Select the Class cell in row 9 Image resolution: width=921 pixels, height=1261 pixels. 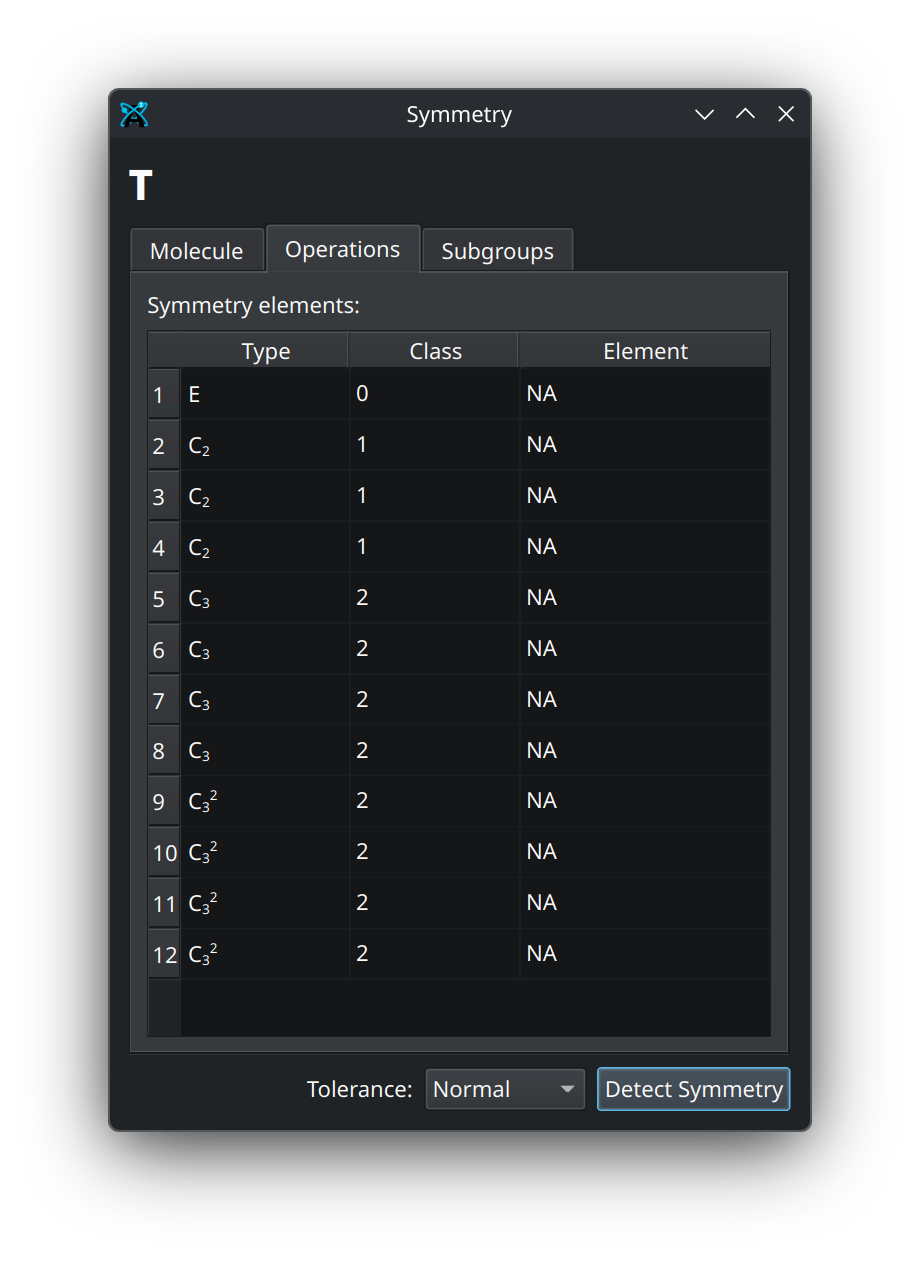coord(435,801)
